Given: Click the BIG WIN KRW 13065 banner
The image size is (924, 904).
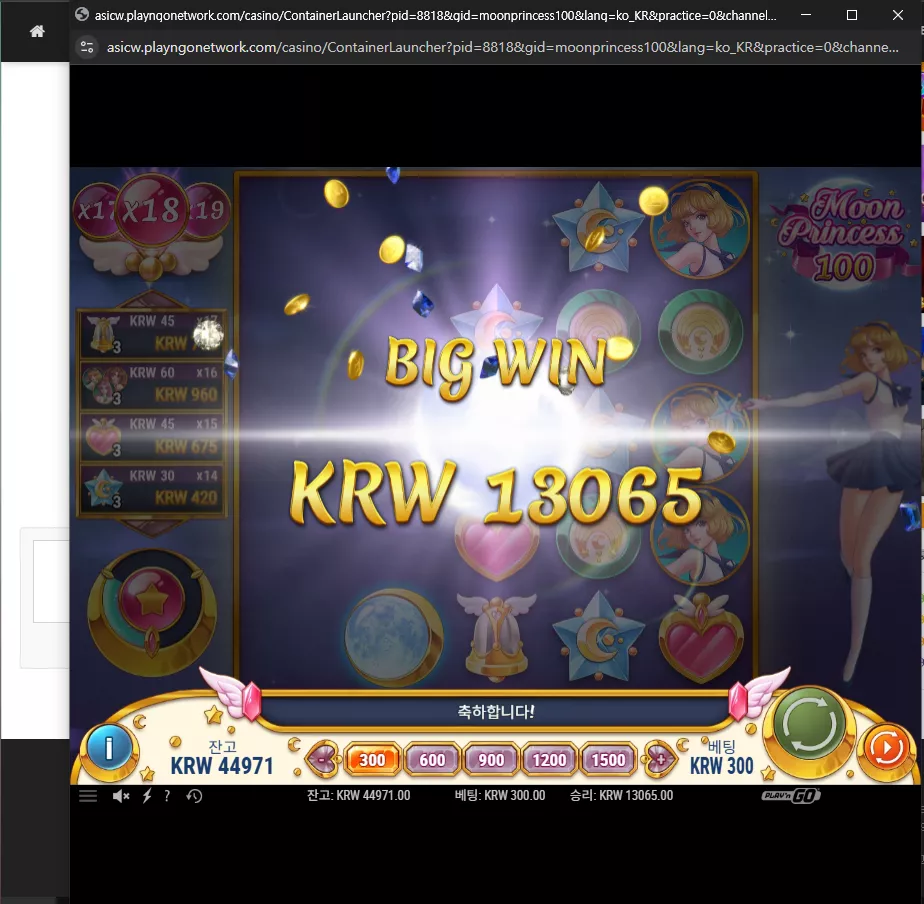Looking at the screenshot, I should coord(496,430).
